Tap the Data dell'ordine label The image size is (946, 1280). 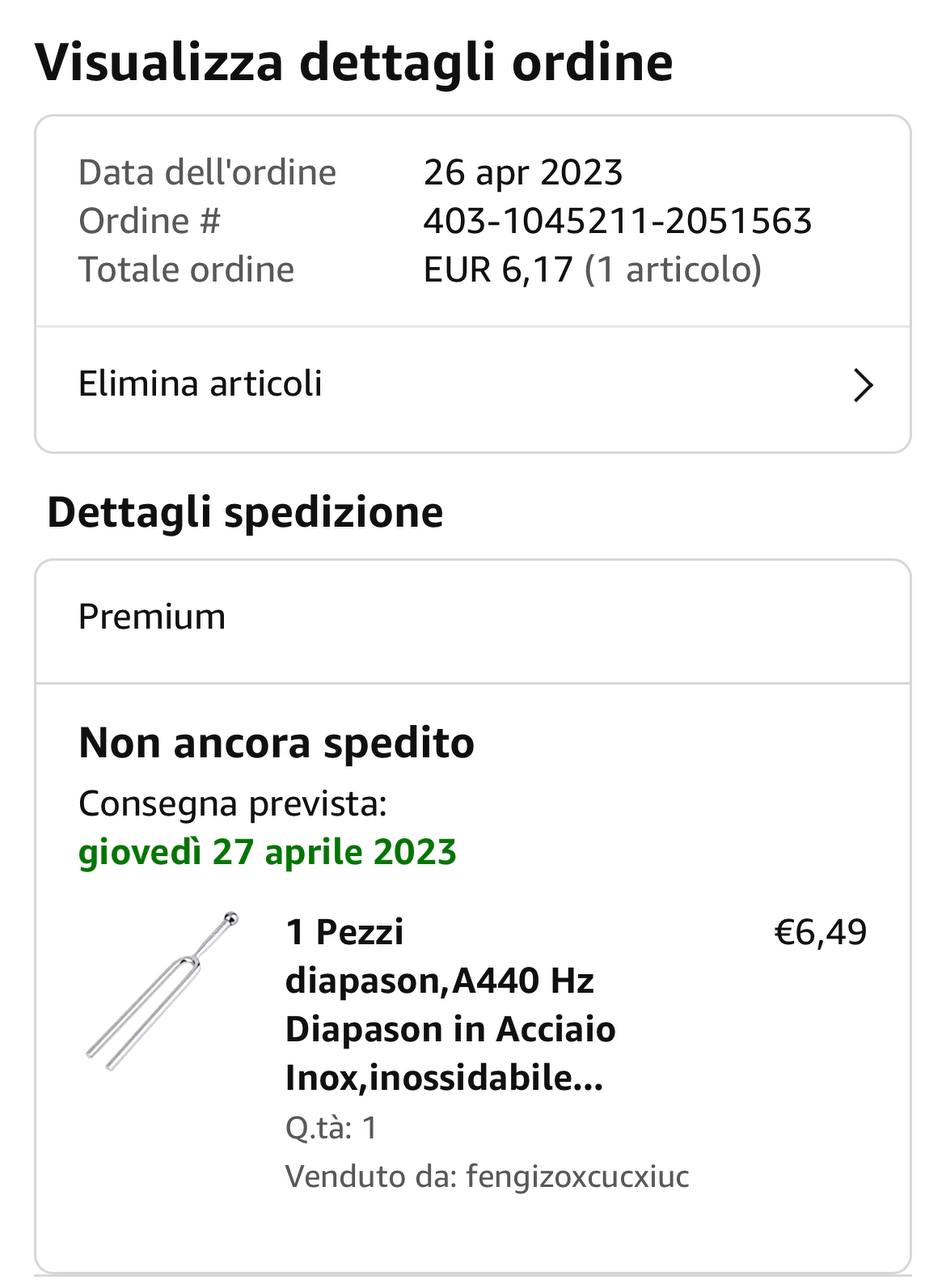(207, 172)
